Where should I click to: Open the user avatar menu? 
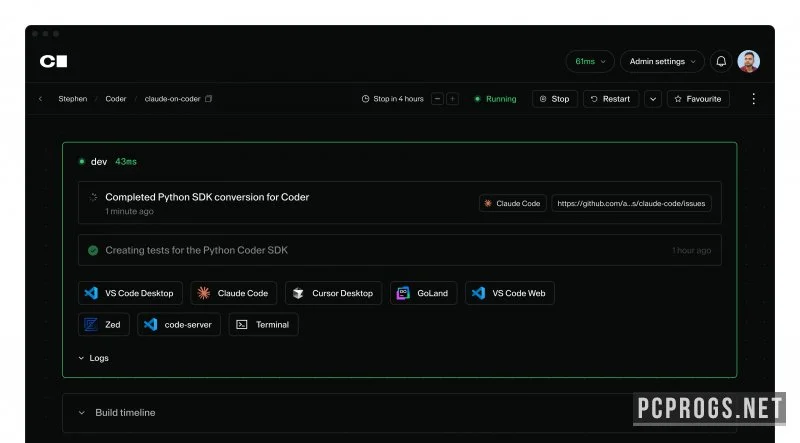[748, 61]
